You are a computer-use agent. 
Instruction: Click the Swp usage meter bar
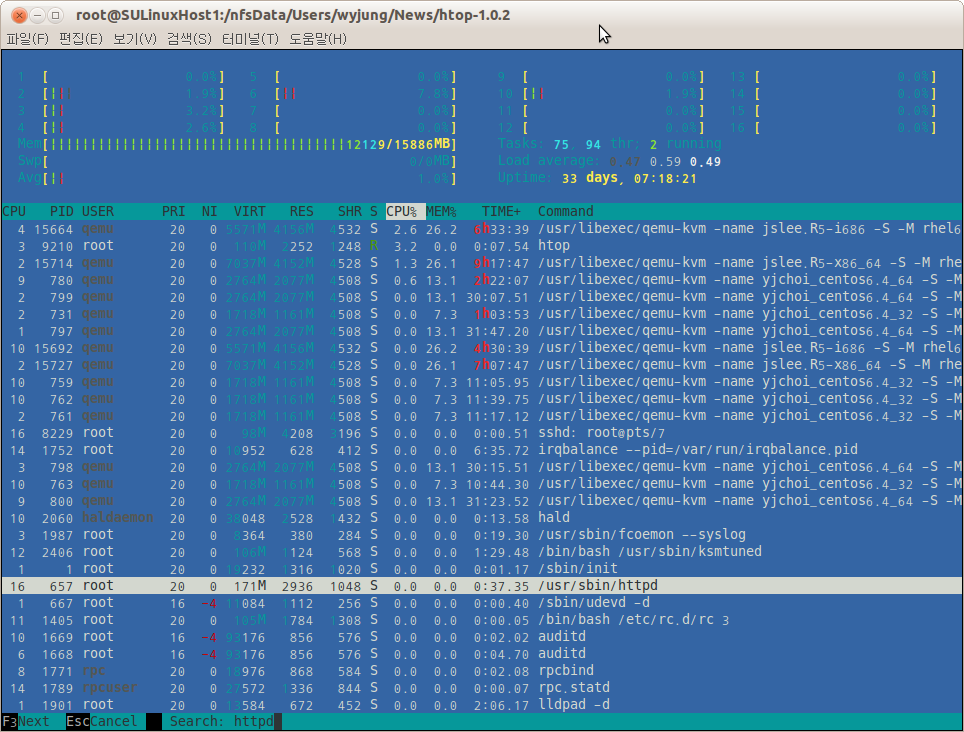click(x=237, y=161)
